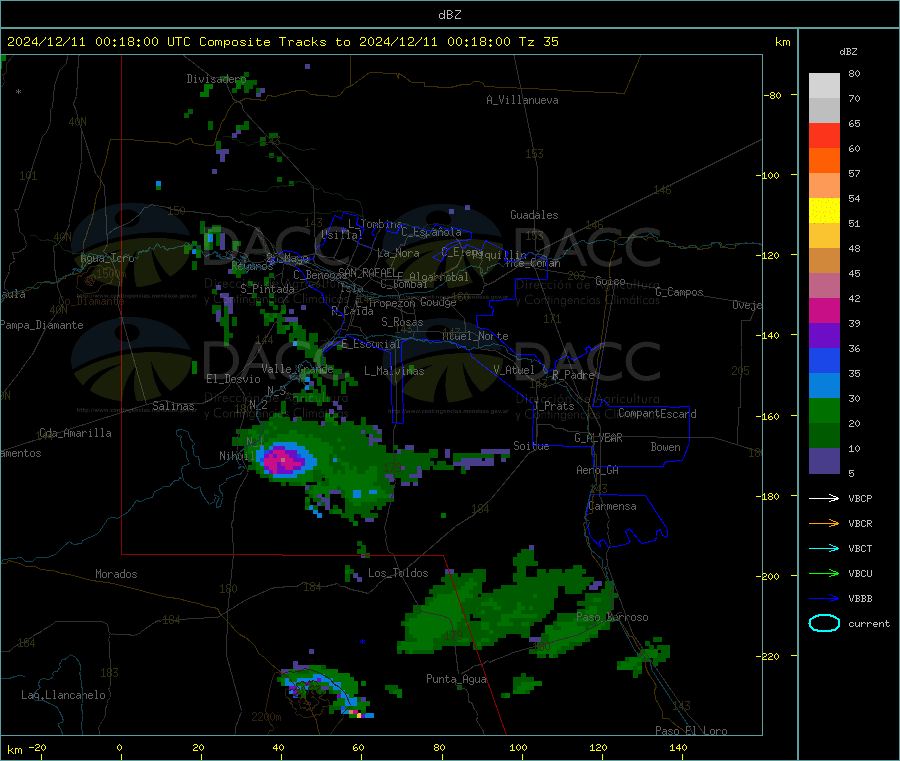Click the 'Nihuil' map label
The height and width of the screenshot is (761, 900).
237,456
